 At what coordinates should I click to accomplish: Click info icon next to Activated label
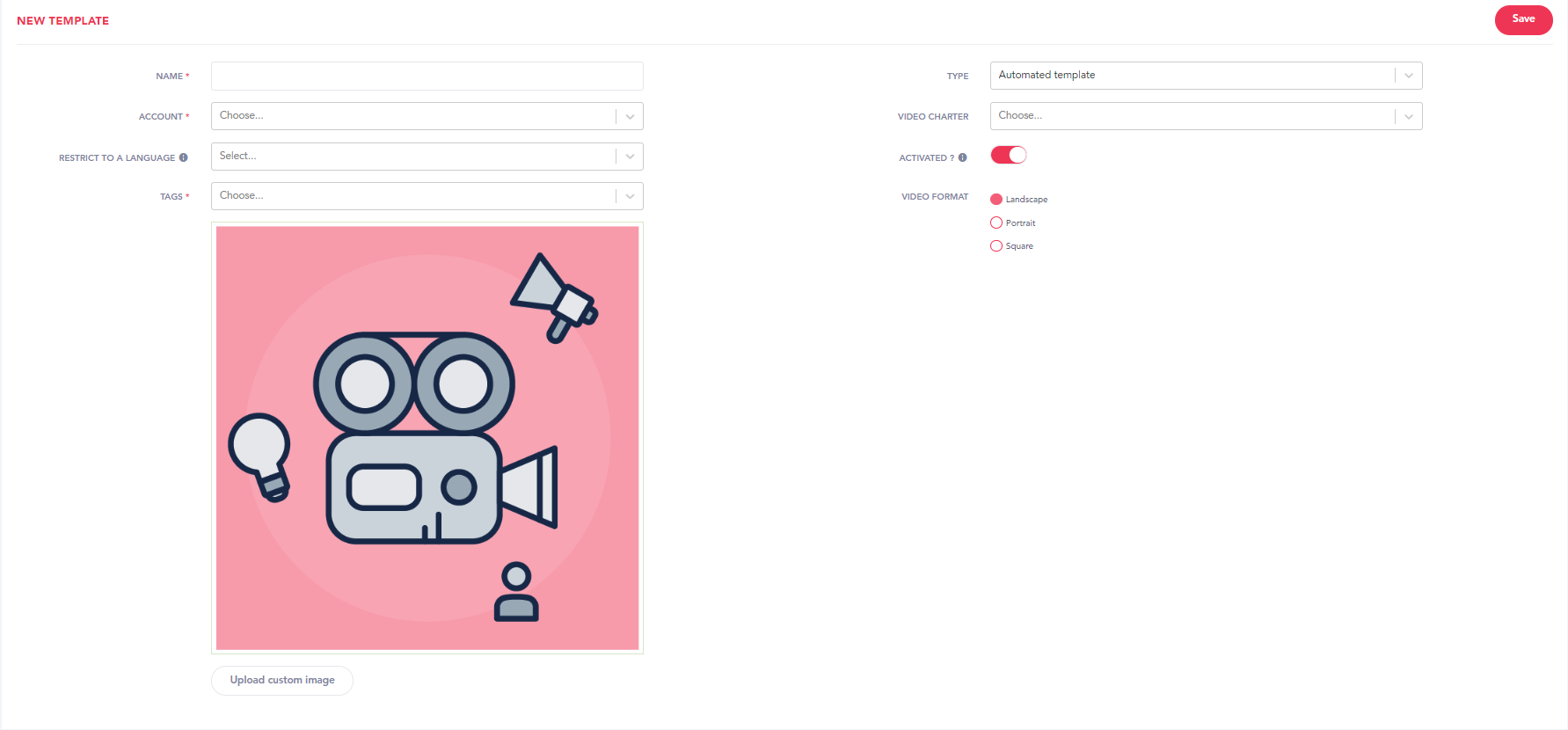(963, 157)
